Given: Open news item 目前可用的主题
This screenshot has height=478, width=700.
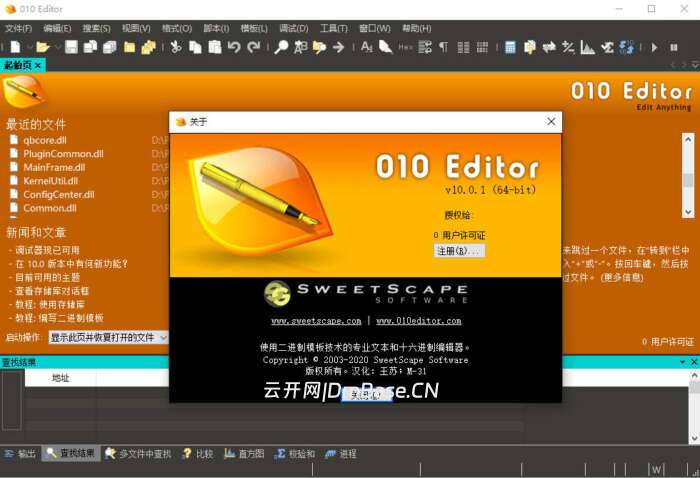Looking at the screenshot, I should point(47,278).
